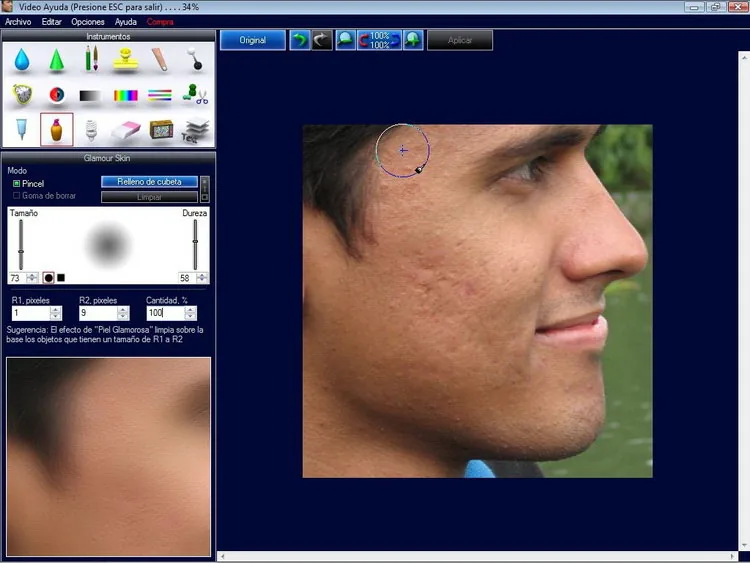Adjust R2 pixeles spinner arrows
Viewport: 750px width, 563px height.
coord(123,313)
